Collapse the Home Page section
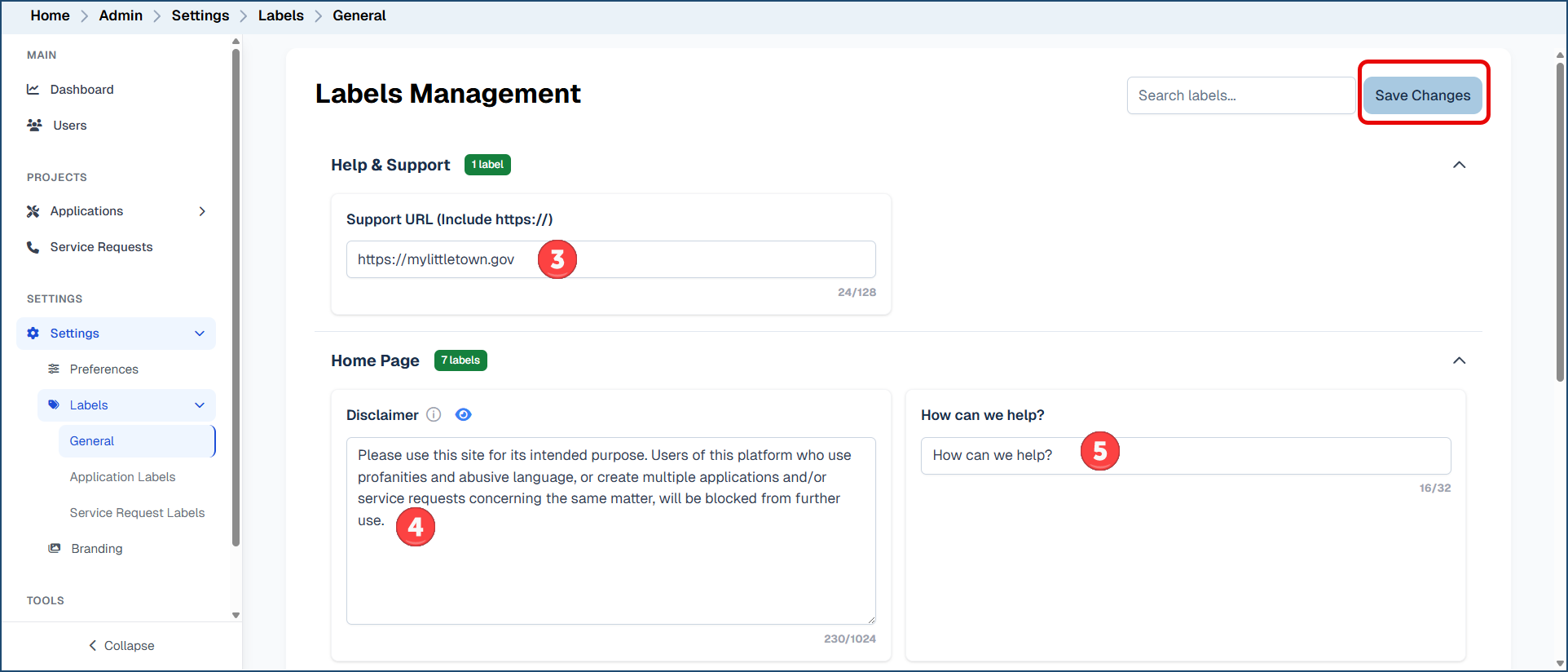The height and width of the screenshot is (672, 1568). 1459,360
